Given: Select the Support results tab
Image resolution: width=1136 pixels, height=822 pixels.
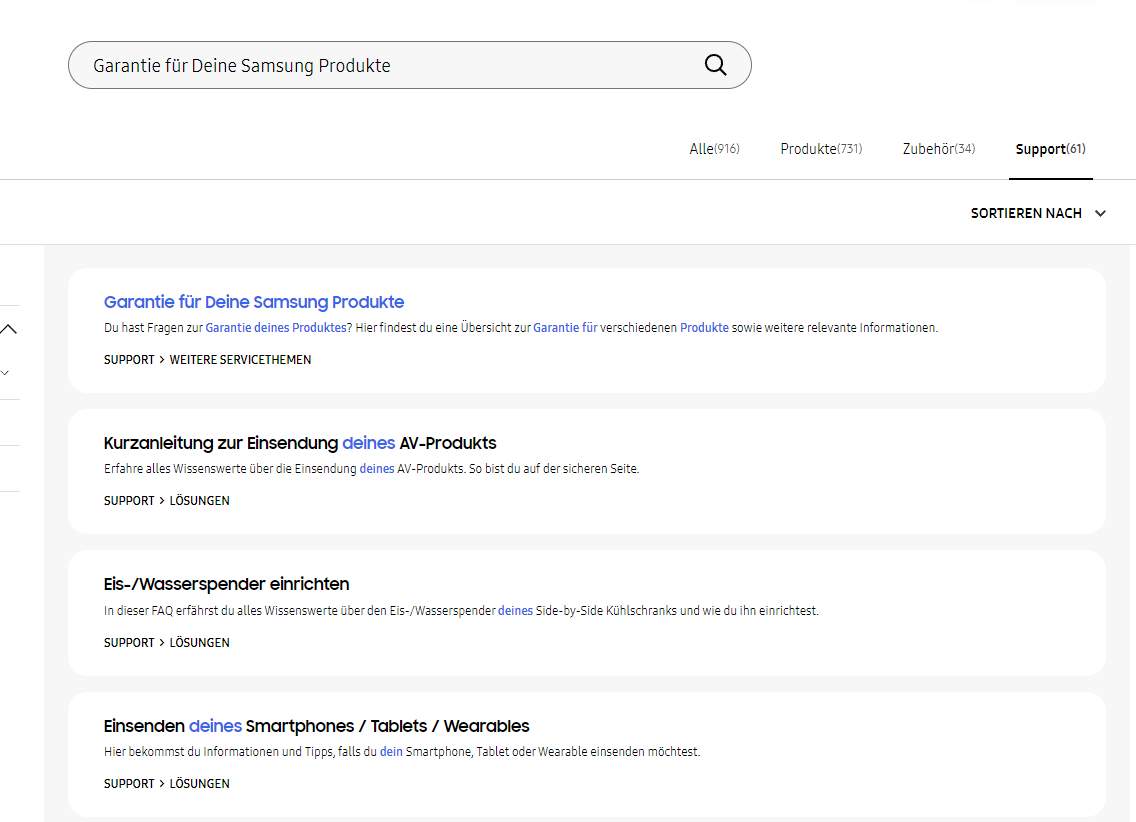Looking at the screenshot, I should coord(1051,149).
